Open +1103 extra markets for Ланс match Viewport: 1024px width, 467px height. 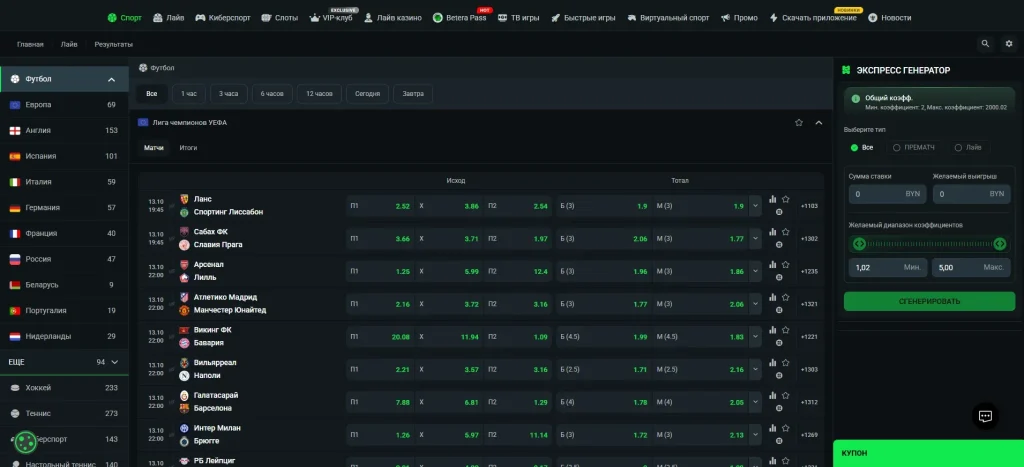click(809, 206)
